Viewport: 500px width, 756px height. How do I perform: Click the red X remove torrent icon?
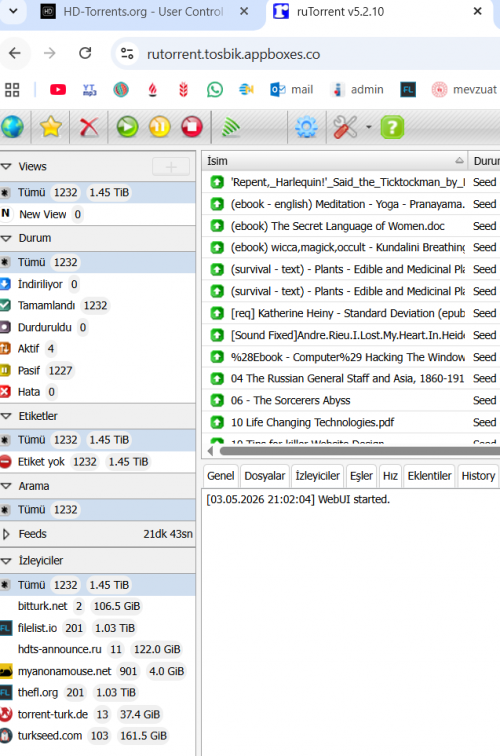pyautogui.click(x=89, y=127)
